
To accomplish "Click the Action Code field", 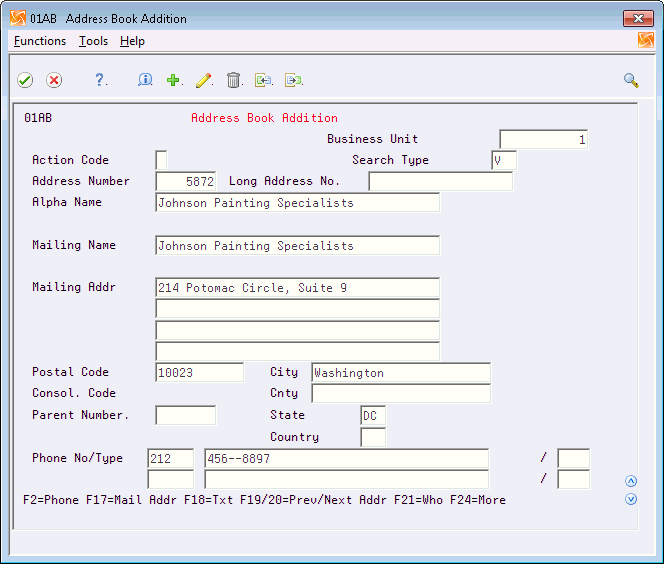I will tap(161, 160).
